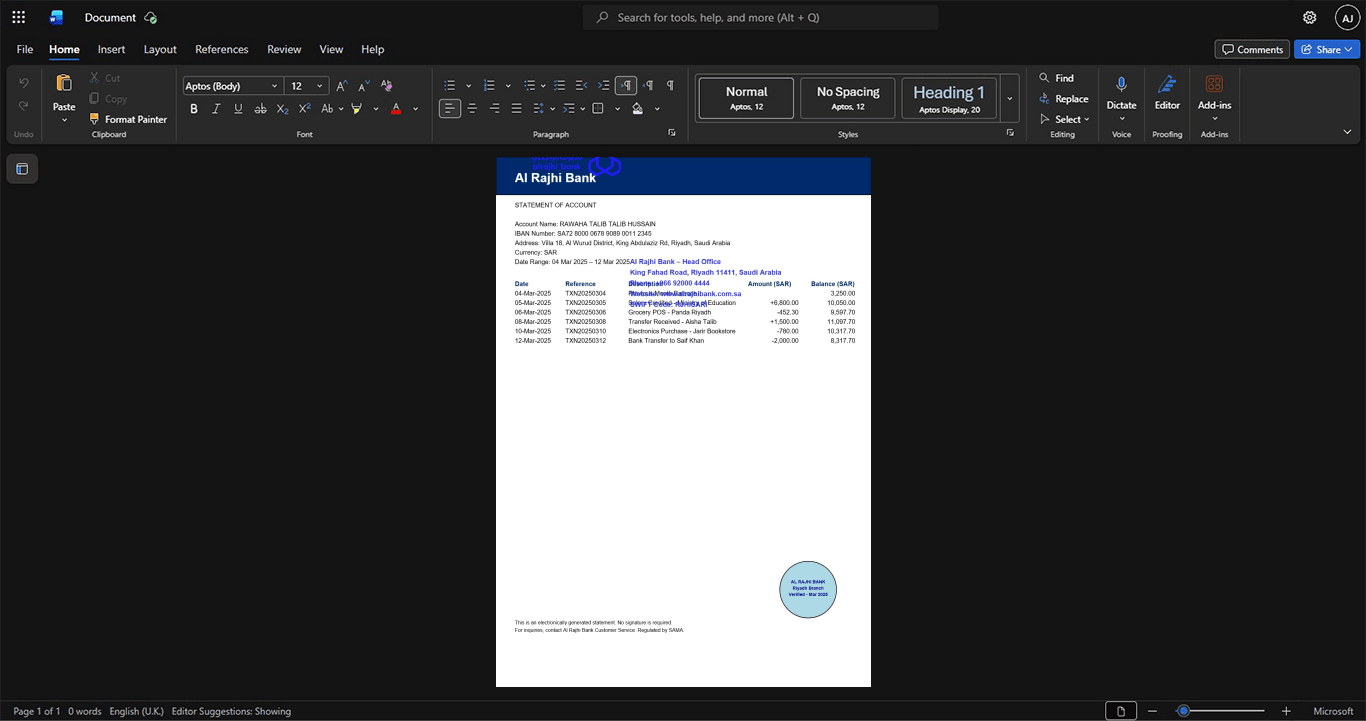Viewport: 1366px width, 721px height.
Task: Expand the highlight color options
Action: click(x=376, y=109)
